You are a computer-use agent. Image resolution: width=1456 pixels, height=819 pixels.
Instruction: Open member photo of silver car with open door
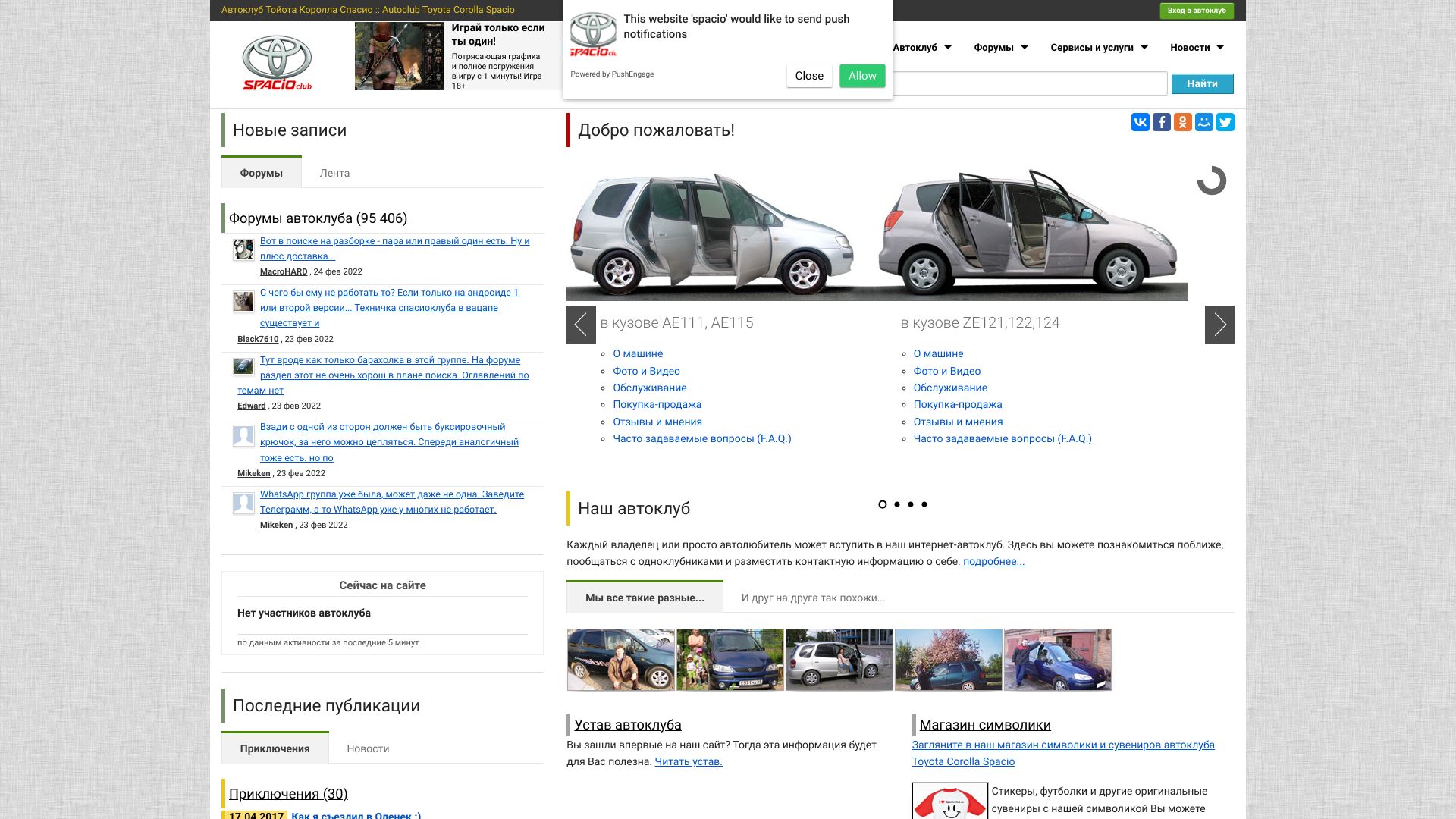coord(839,660)
